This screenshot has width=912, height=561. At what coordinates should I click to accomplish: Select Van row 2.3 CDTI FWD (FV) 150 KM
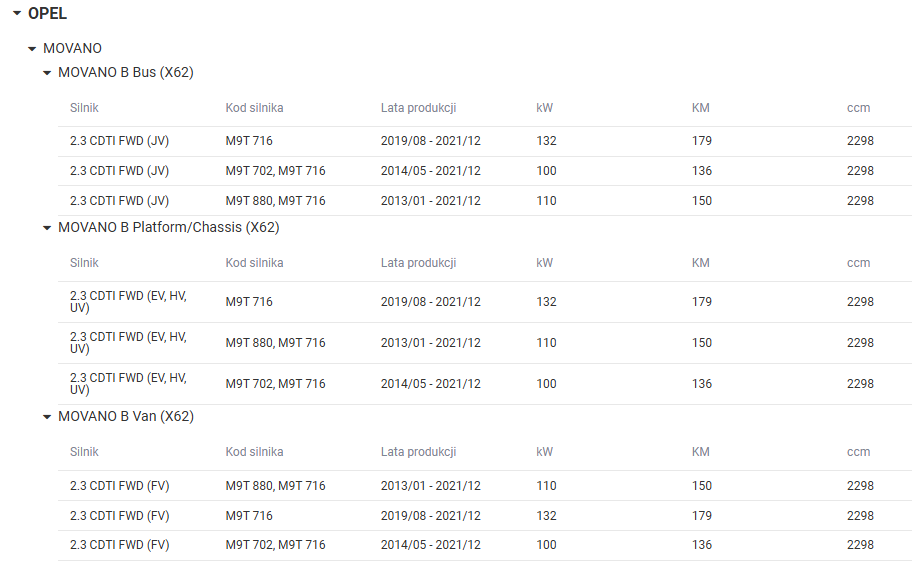tap(485, 486)
